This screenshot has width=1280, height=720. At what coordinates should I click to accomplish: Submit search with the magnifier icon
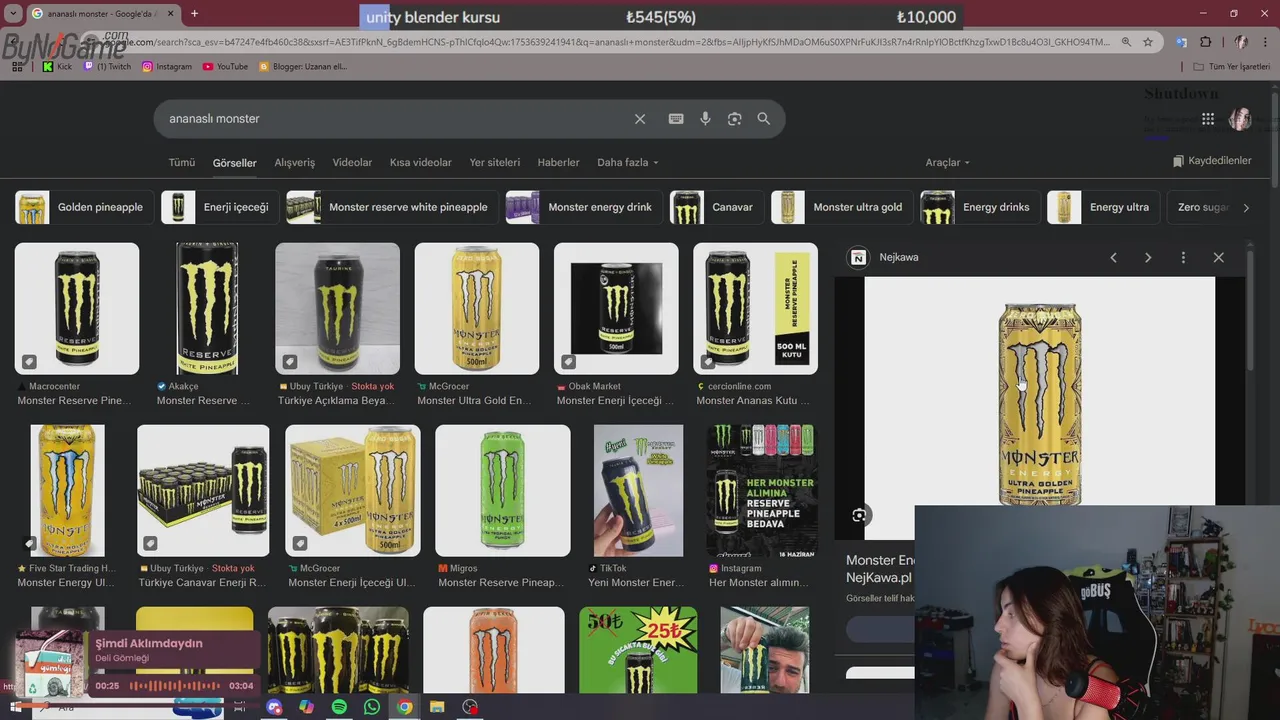pos(764,119)
